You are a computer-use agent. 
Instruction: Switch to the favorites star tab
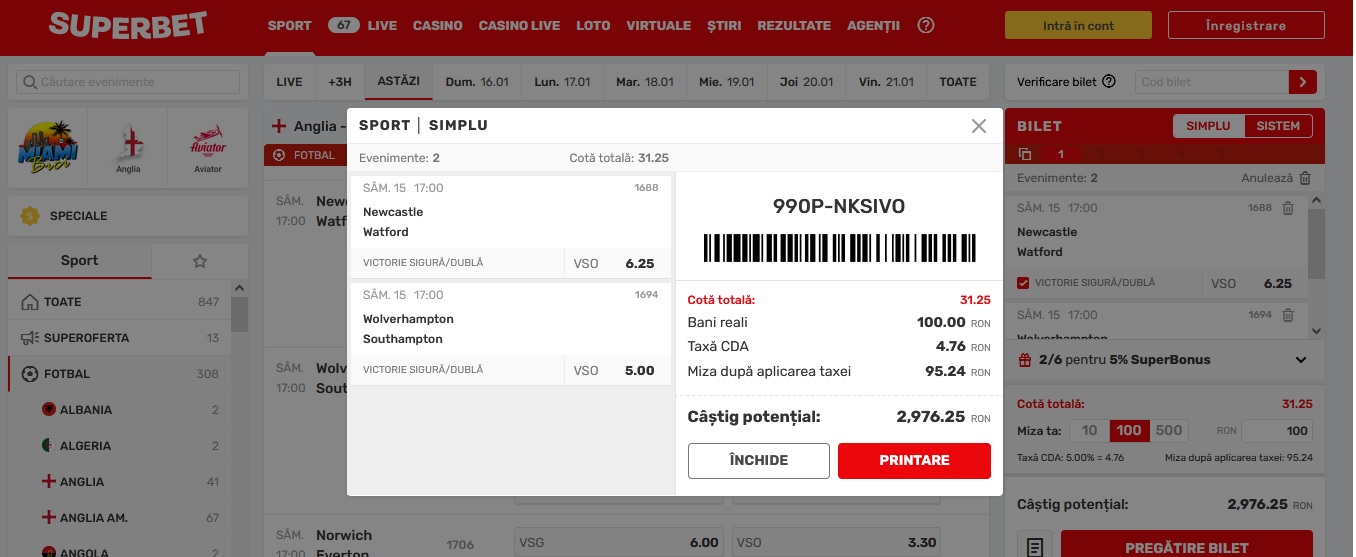click(199, 261)
